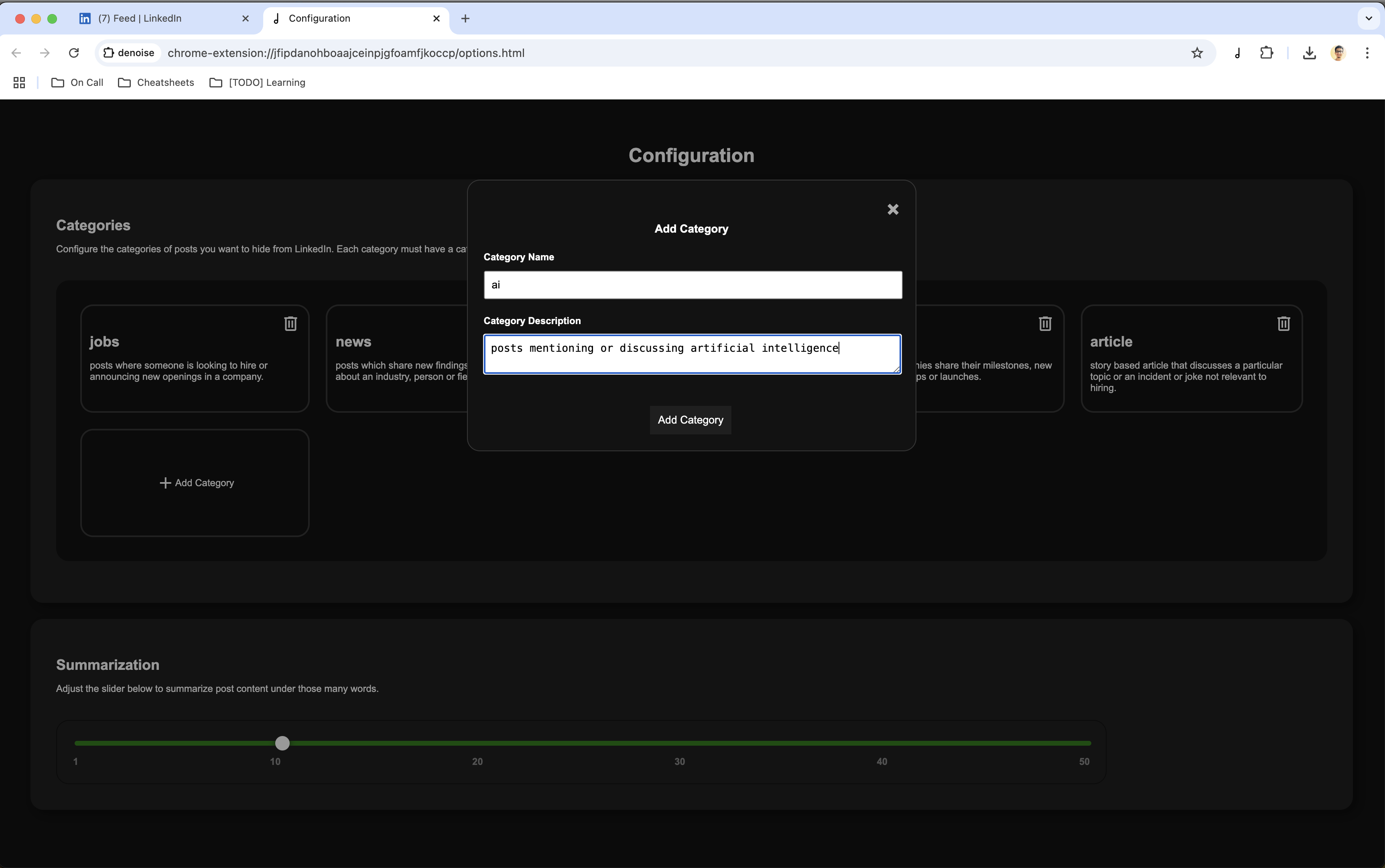This screenshot has height=868, width=1385.
Task: Focus the Category Name input field
Action: click(692, 285)
